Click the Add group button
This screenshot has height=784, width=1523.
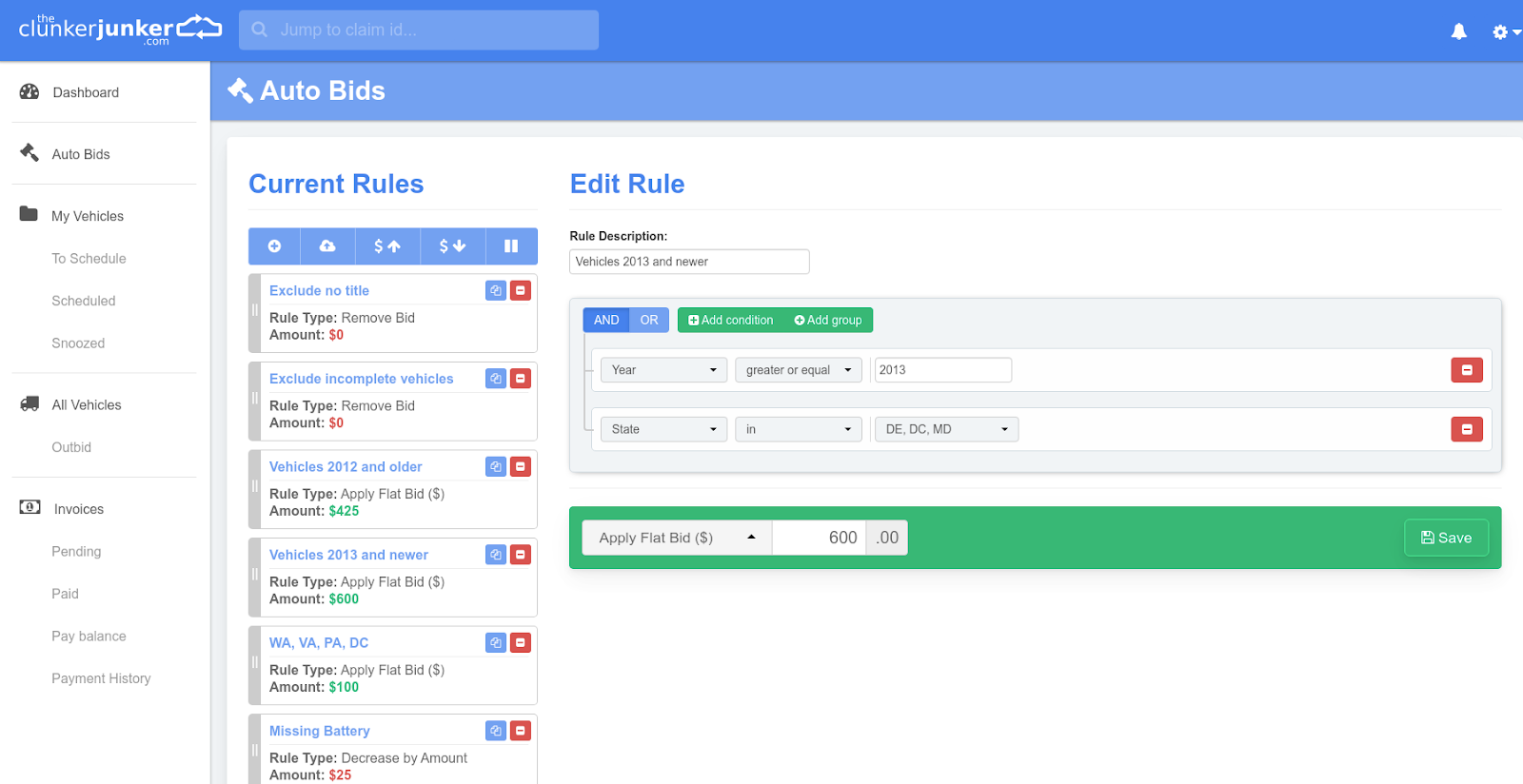point(828,320)
